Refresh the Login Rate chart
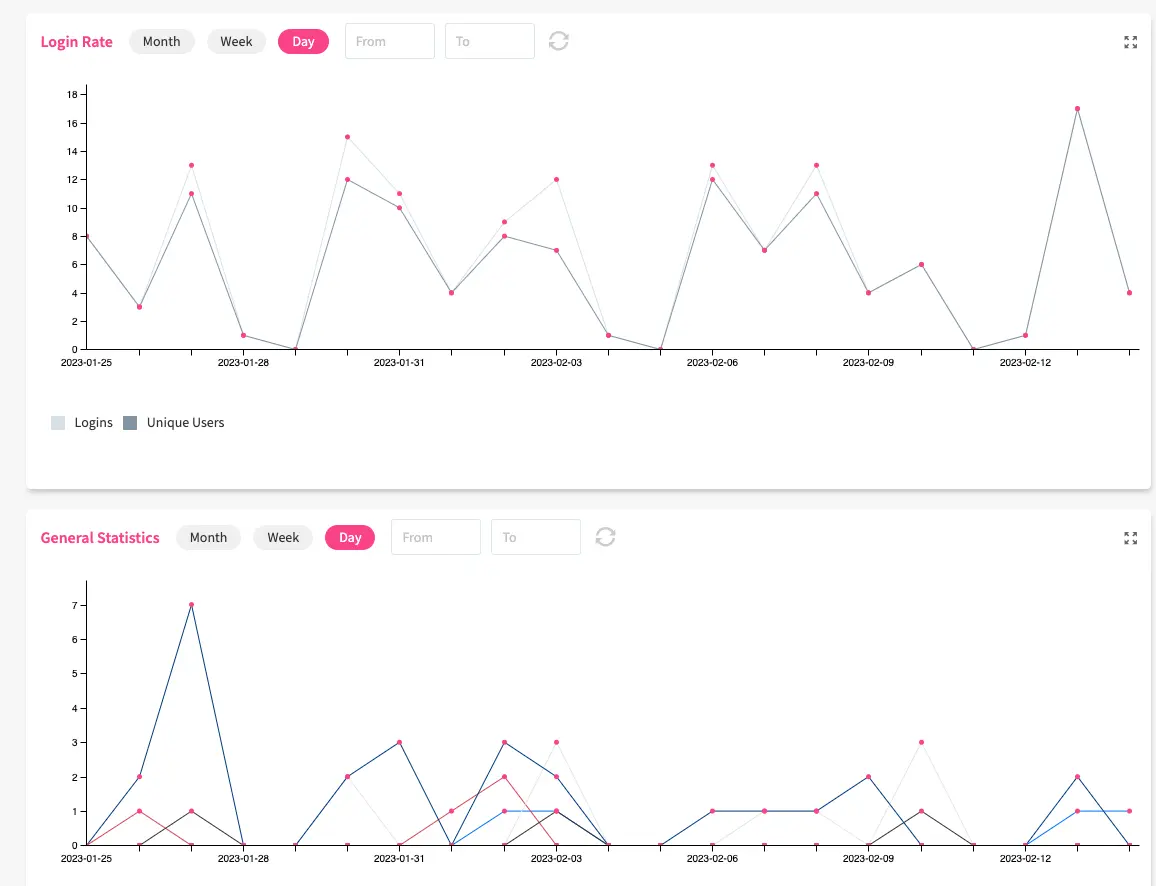The width and height of the screenshot is (1156, 886). (558, 41)
